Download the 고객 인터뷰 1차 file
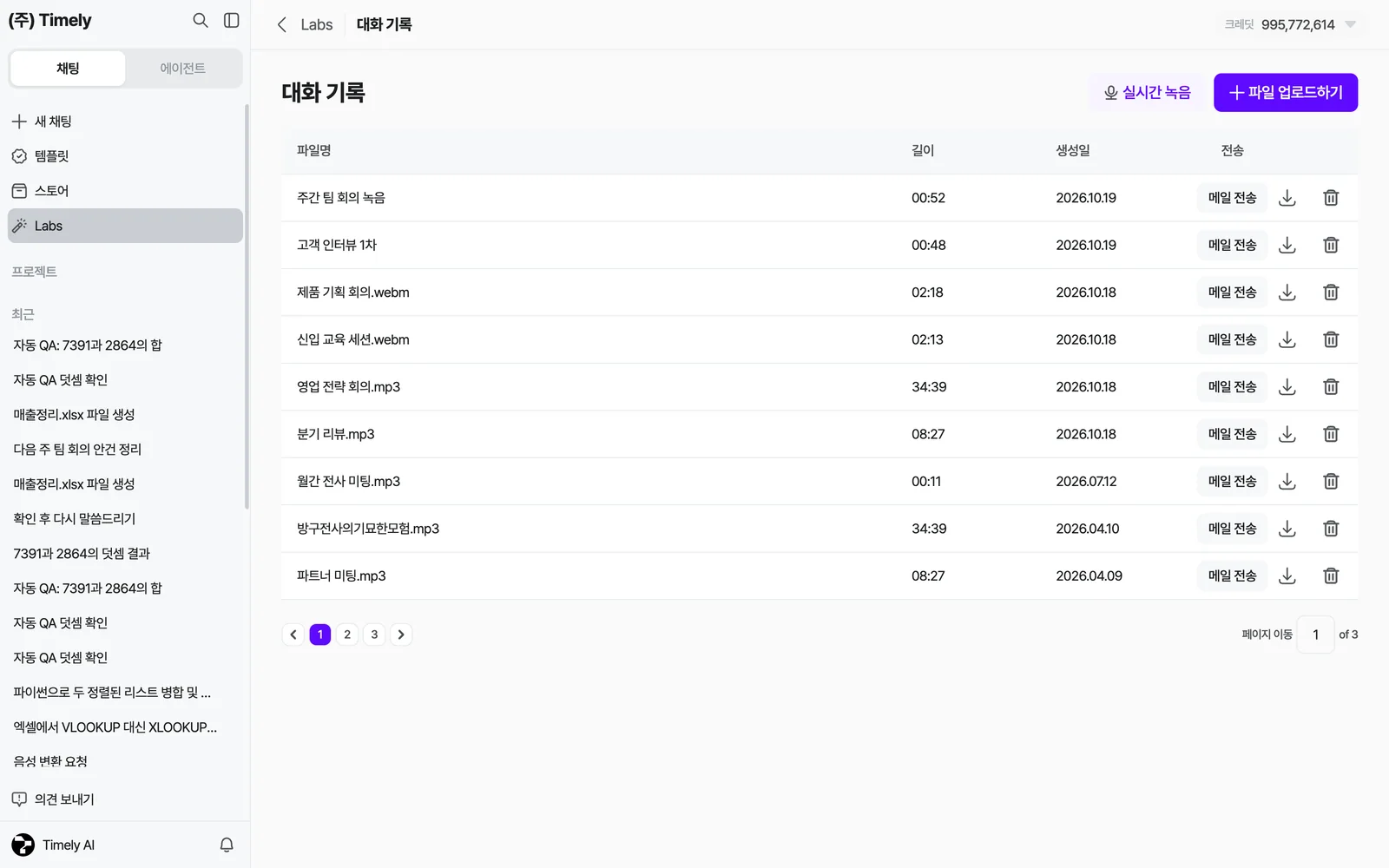The image size is (1389, 868). (x=1287, y=245)
